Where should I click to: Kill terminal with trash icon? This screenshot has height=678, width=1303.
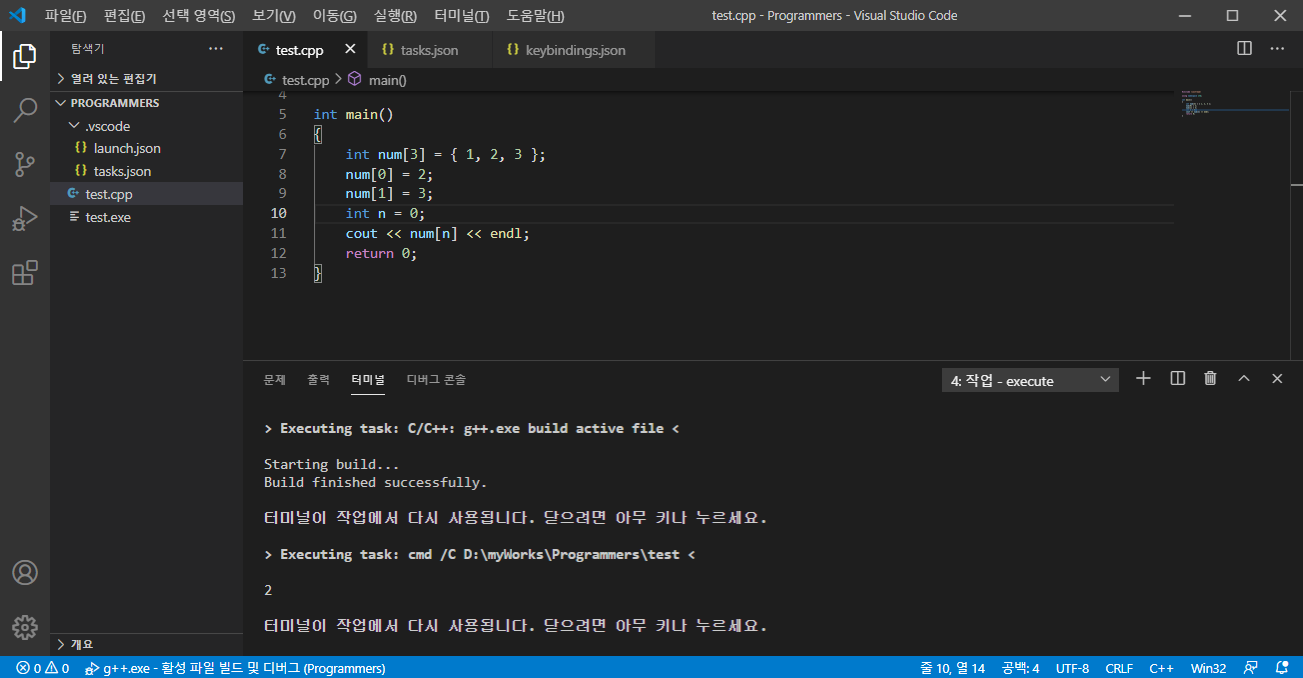tap(1210, 378)
